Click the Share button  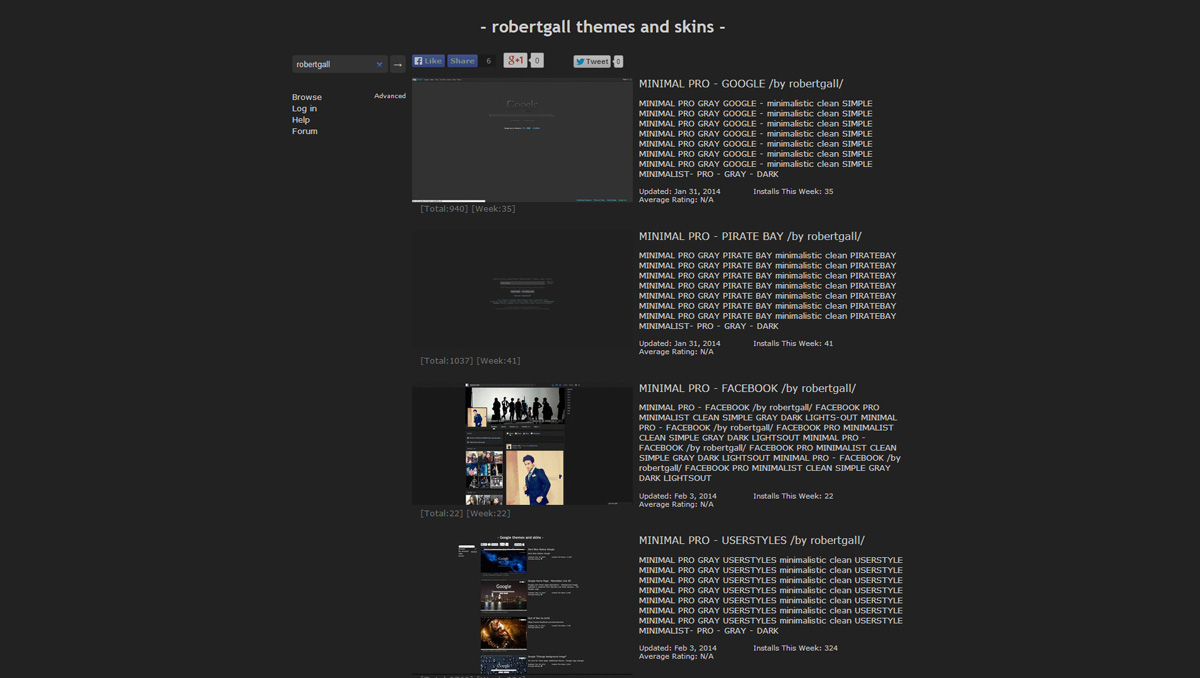tap(461, 60)
